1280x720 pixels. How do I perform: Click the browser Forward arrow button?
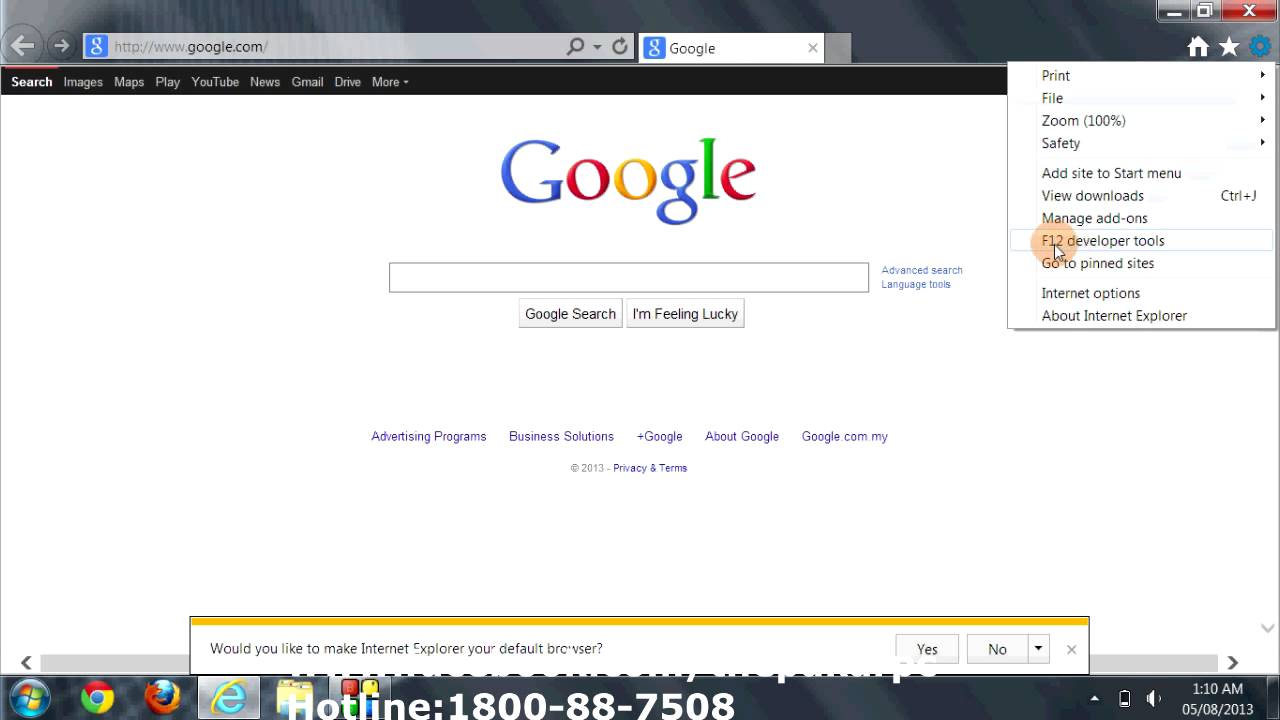click(61, 46)
